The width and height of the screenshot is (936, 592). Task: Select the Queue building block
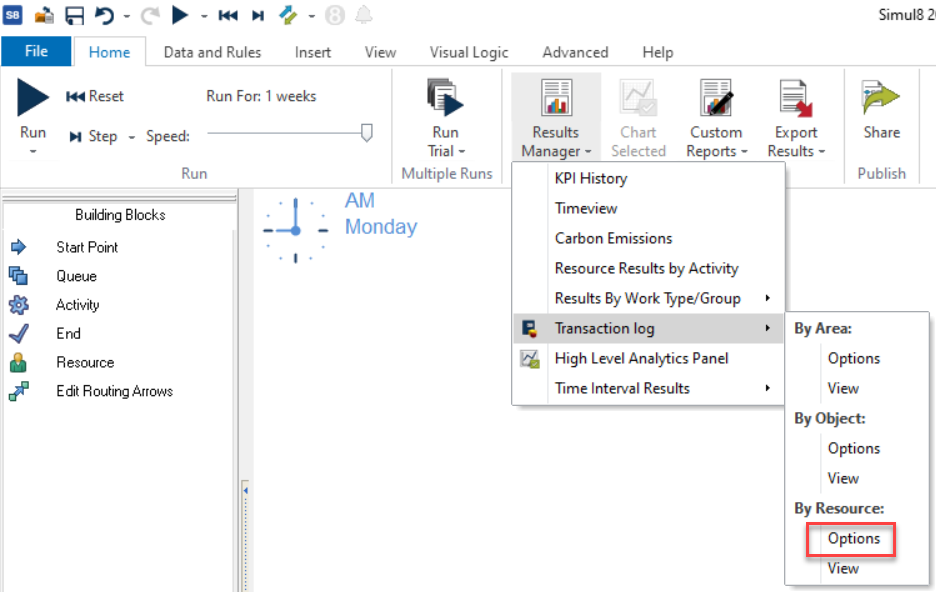click(x=76, y=276)
